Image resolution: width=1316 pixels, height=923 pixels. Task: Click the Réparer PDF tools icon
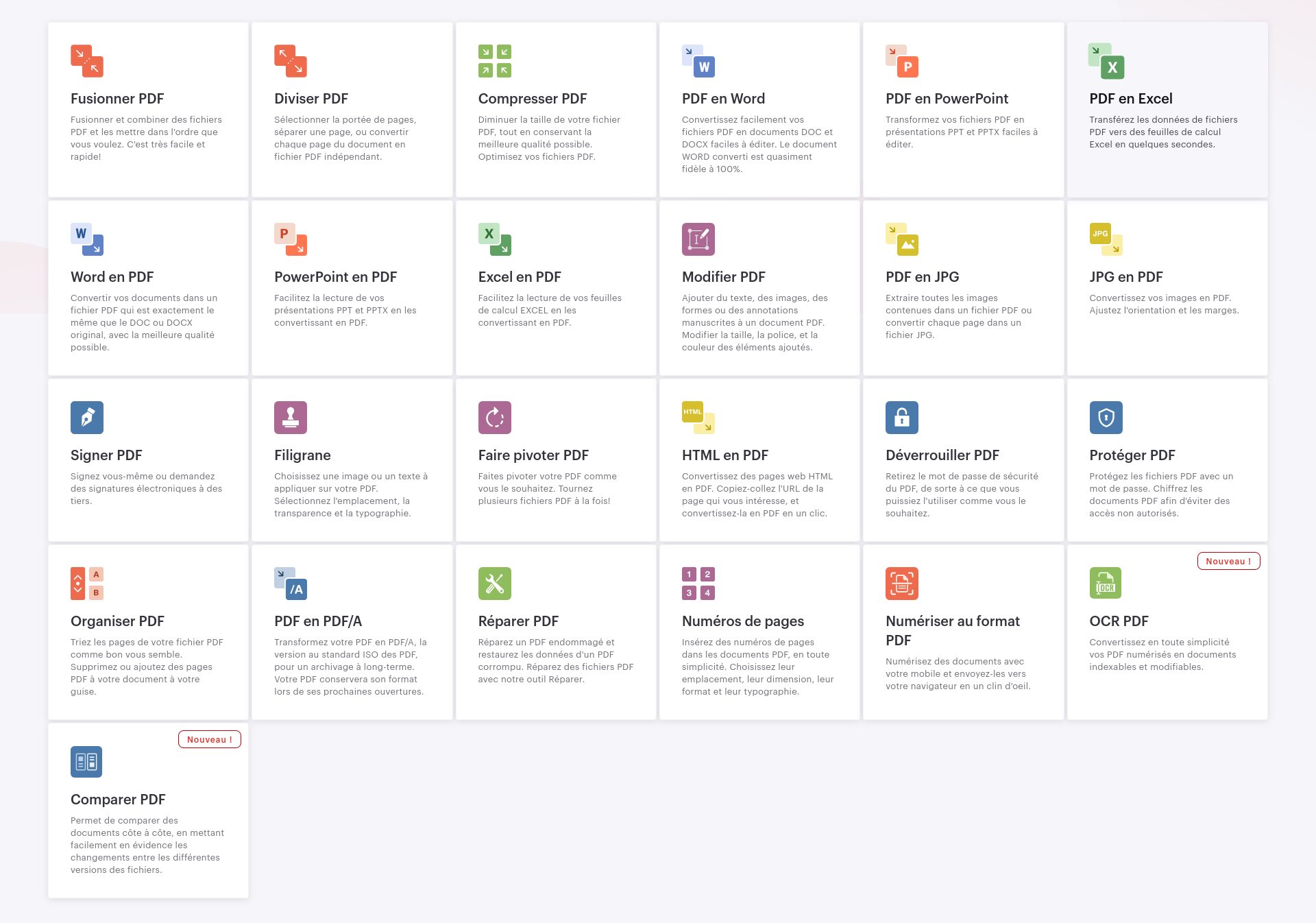point(495,584)
